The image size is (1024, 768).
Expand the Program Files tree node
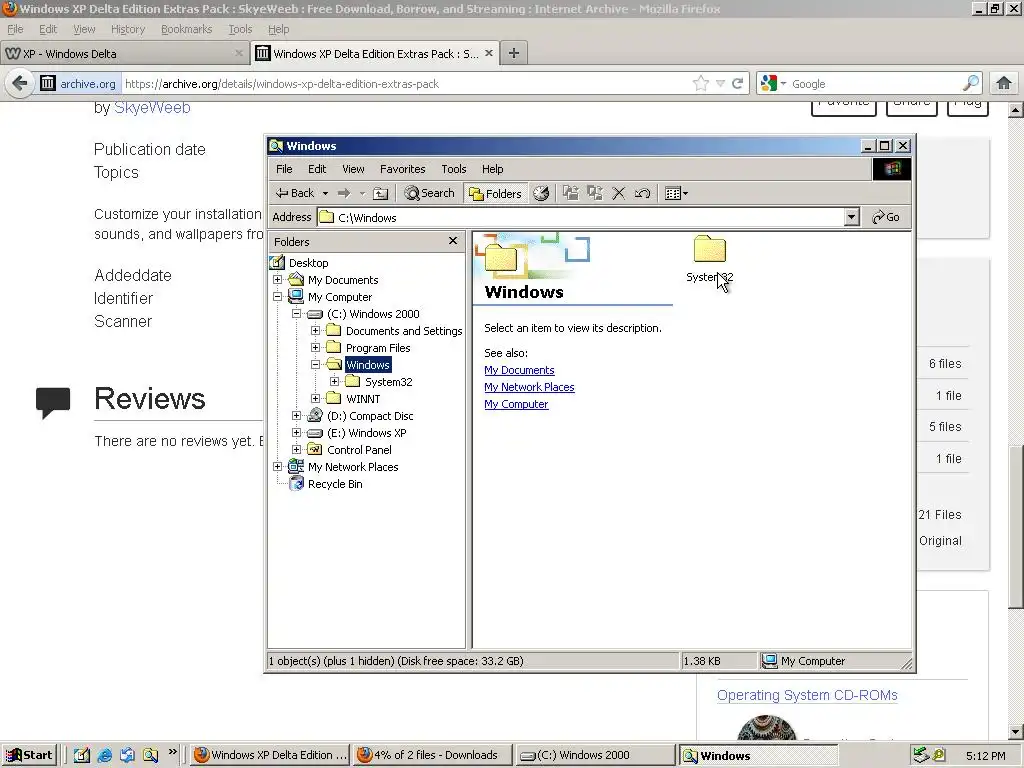point(315,347)
